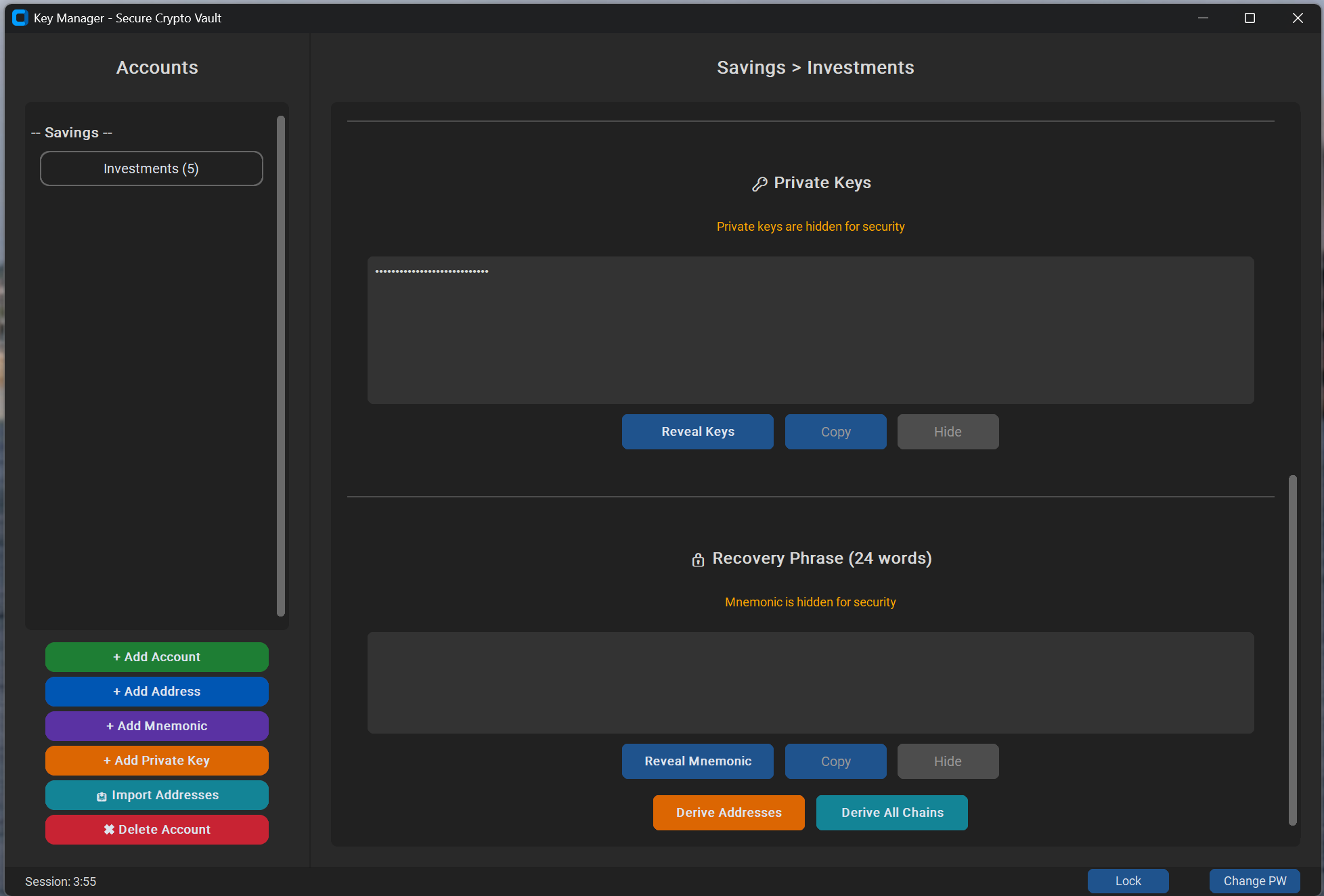1324x896 pixels.
Task: Click the Session: 3:55 timer text
Action: pyautogui.click(x=61, y=882)
